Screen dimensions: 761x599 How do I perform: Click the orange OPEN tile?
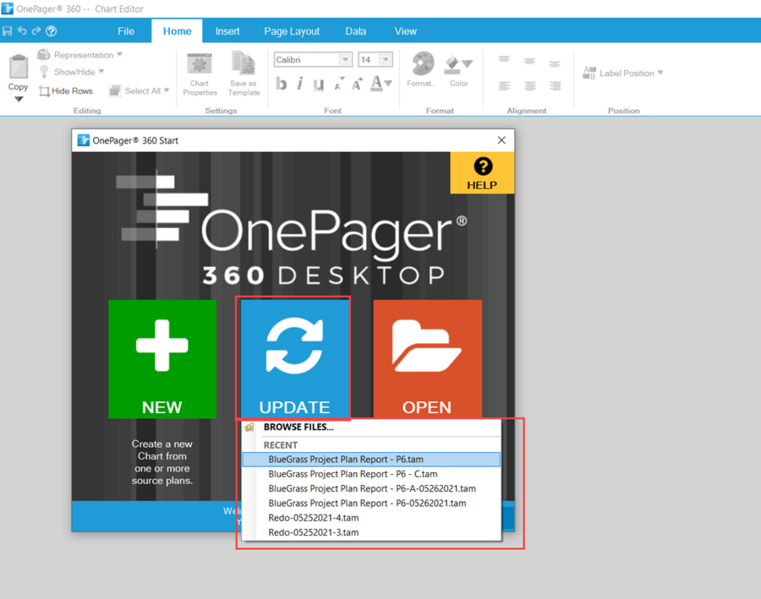click(427, 359)
